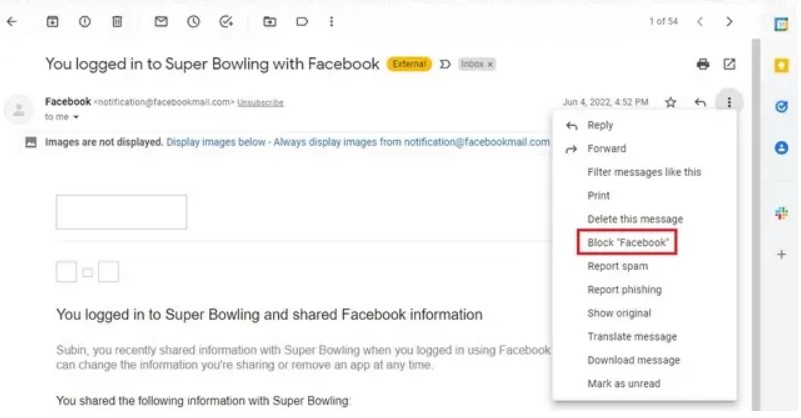
Task: Click the vertical scrollbar on the email
Action: [x=756, y=200]
